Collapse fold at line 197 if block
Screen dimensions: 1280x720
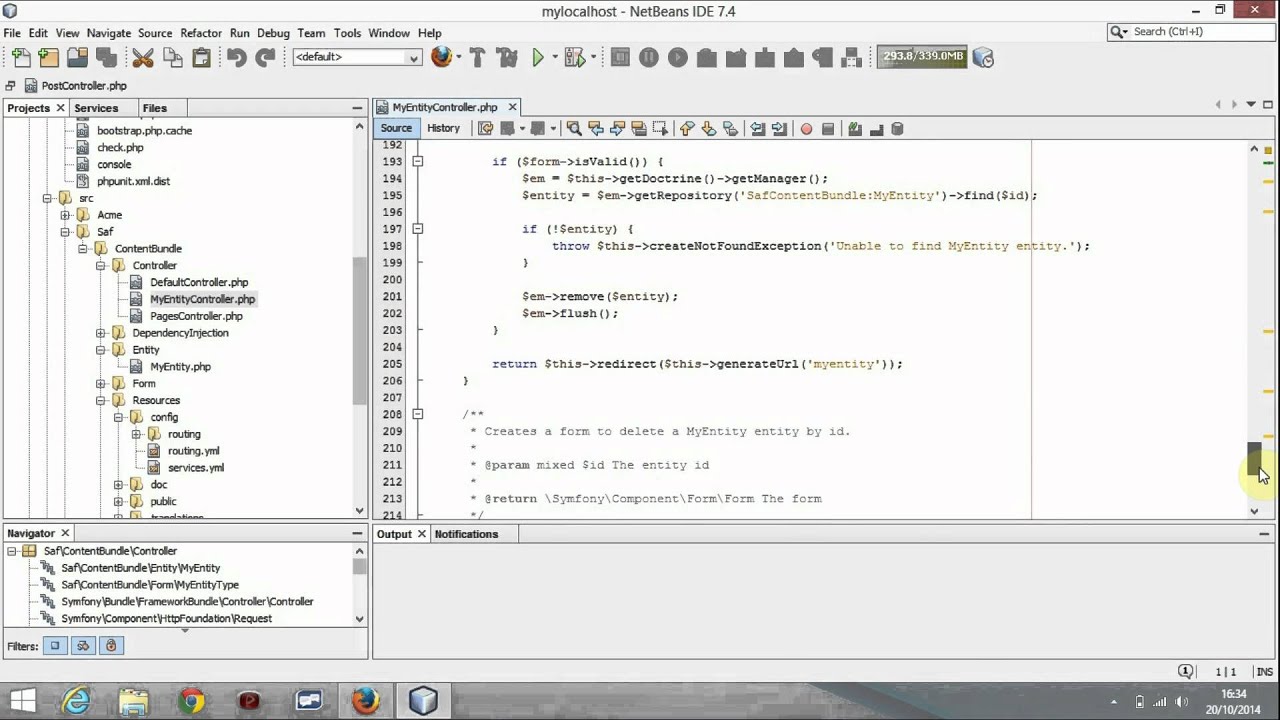[x=418, y=229]
